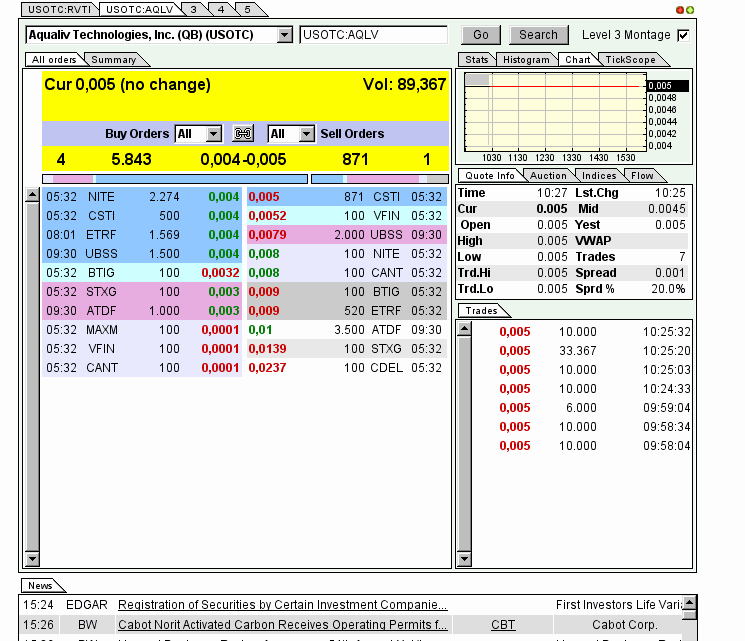Switch to the Summary tab
This screenshot has height=641, width=745.
pyautogui.click(x=114, y=60)
